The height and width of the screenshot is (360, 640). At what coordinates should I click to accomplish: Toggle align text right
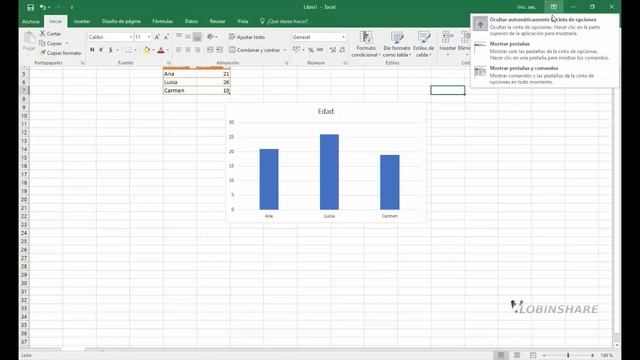click(x=198, y=50)
